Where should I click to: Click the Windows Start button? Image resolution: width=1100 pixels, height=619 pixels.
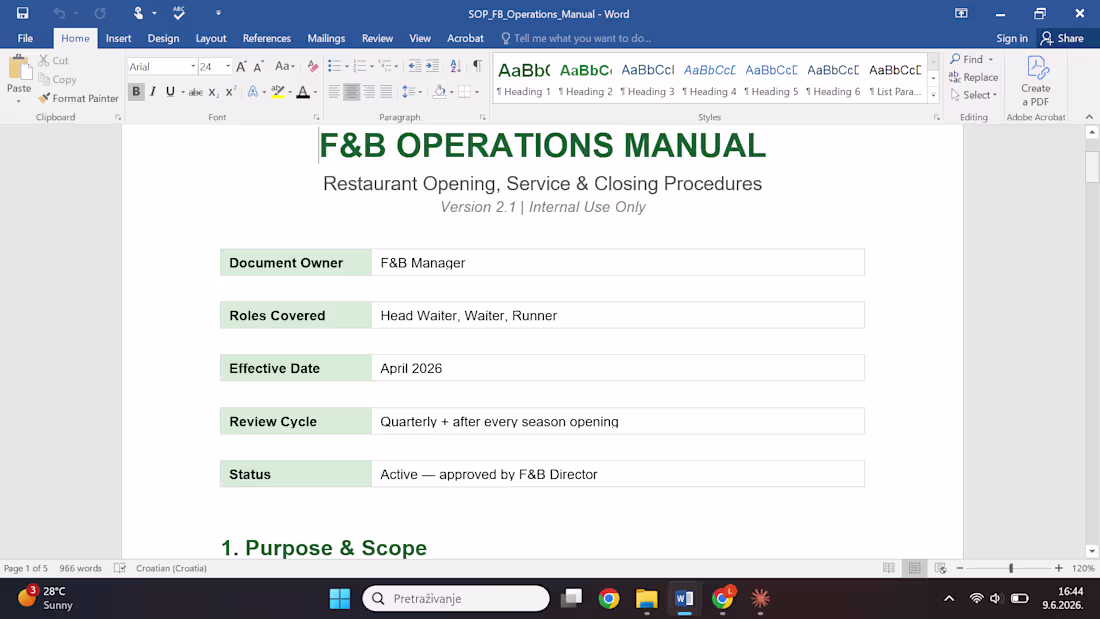(340, 599)
